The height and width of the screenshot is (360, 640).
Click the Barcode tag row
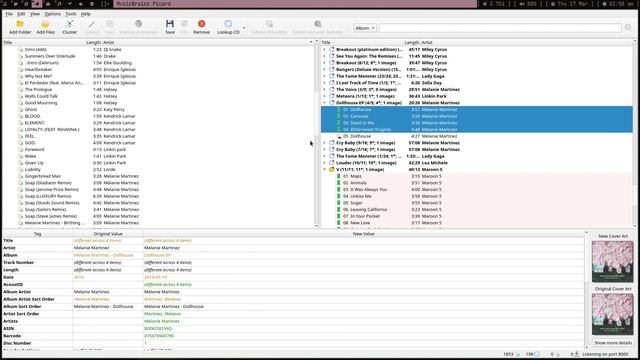click(293, 336)
